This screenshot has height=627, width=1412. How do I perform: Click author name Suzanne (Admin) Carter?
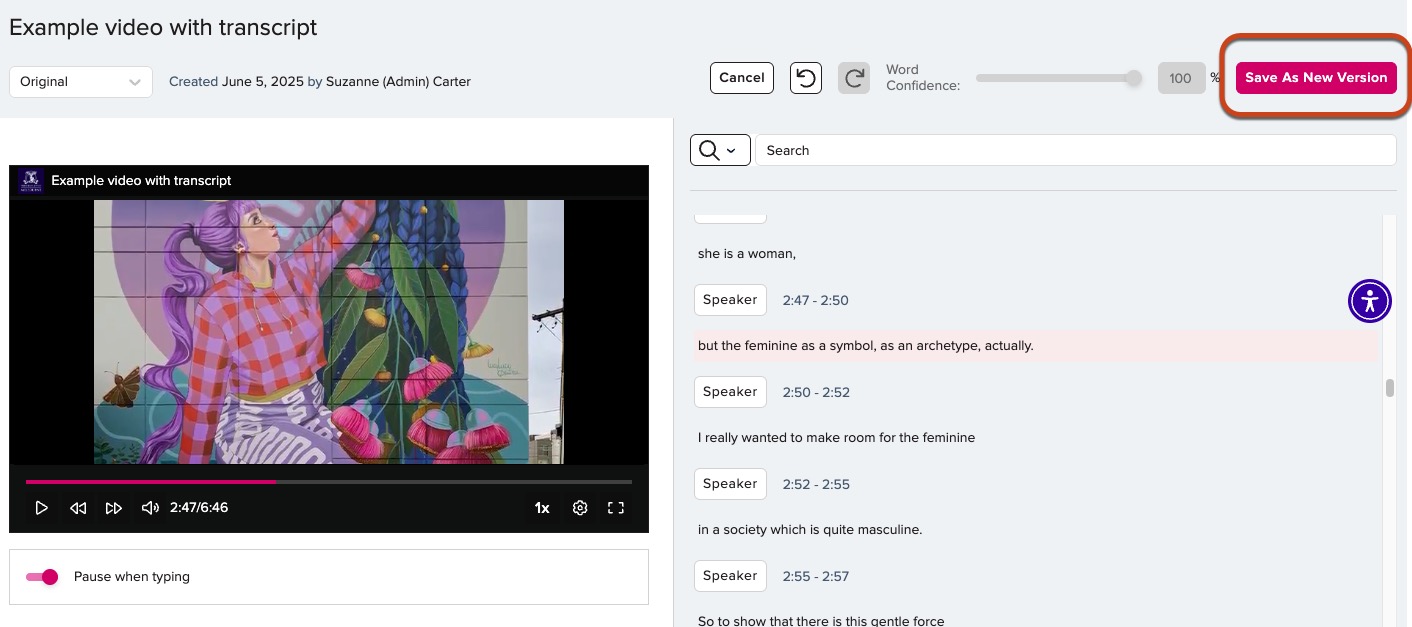coord(398,82)
